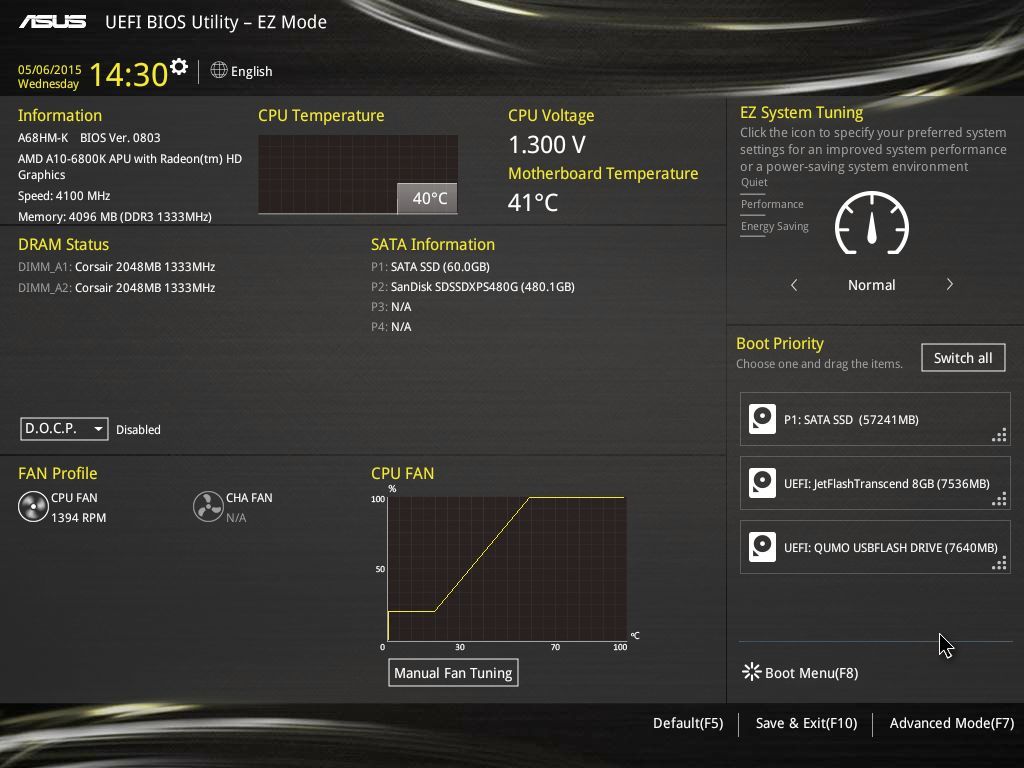
Task: Click the P1: SATA SSD disk icon
Action: 762,419
